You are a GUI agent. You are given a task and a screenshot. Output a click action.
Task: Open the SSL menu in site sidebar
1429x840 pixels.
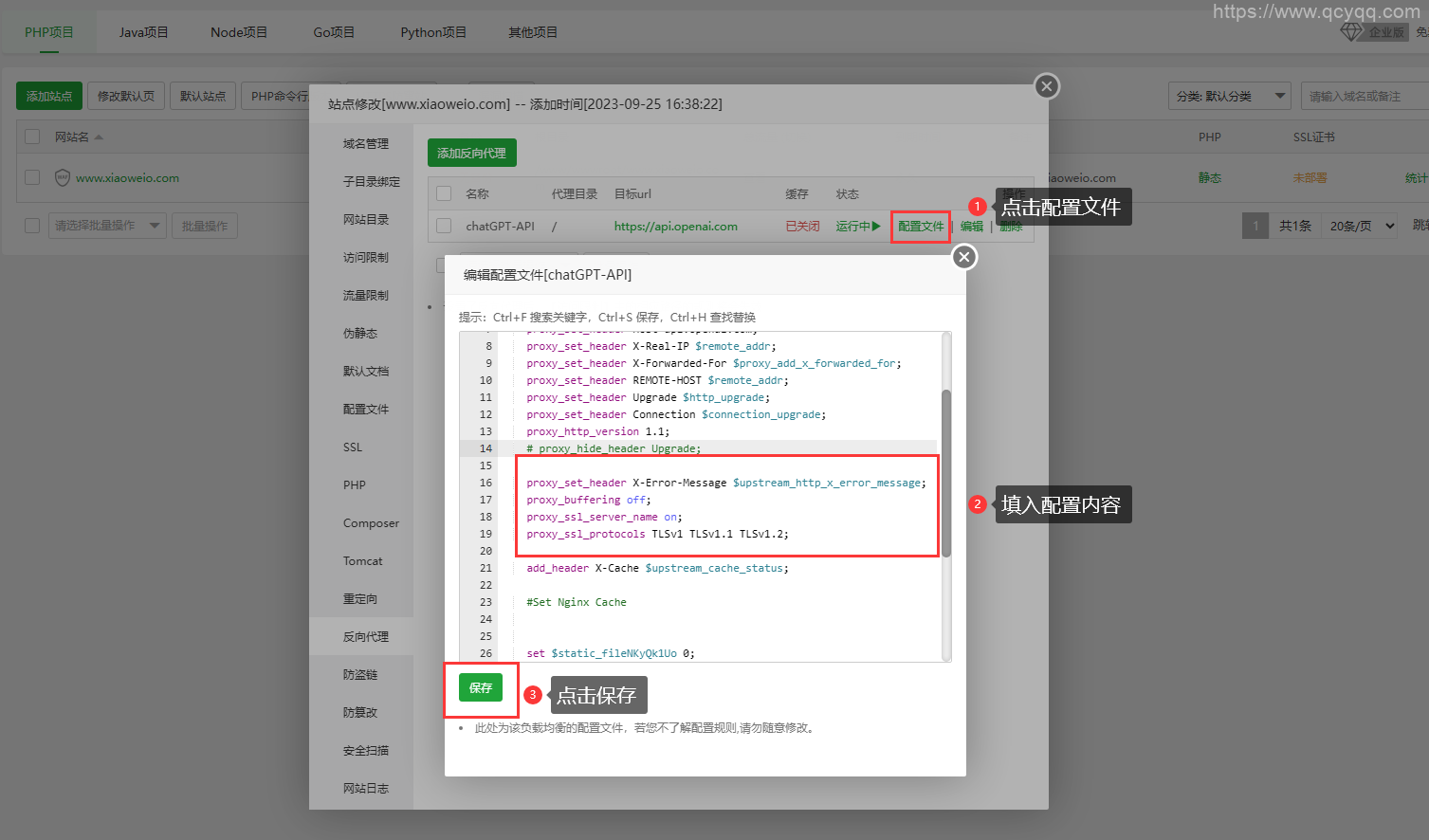click(x=353, y=447)
